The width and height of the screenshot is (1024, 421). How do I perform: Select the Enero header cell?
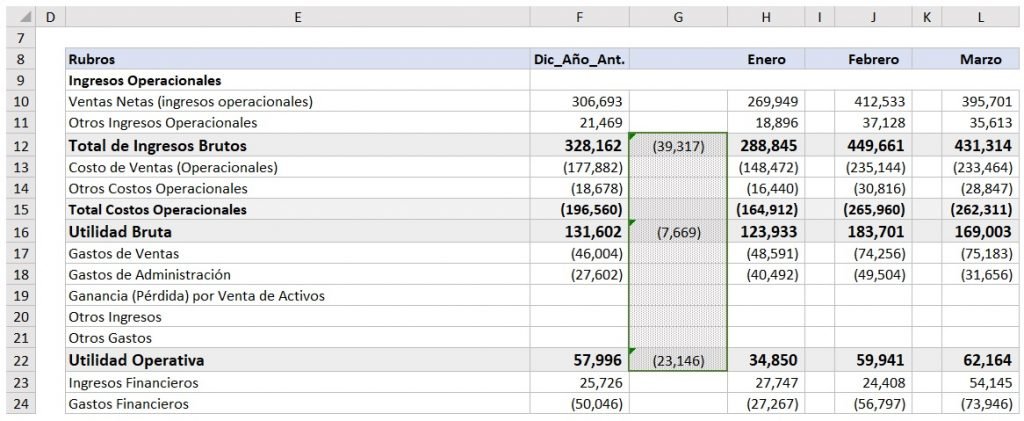tap(766, 59)
